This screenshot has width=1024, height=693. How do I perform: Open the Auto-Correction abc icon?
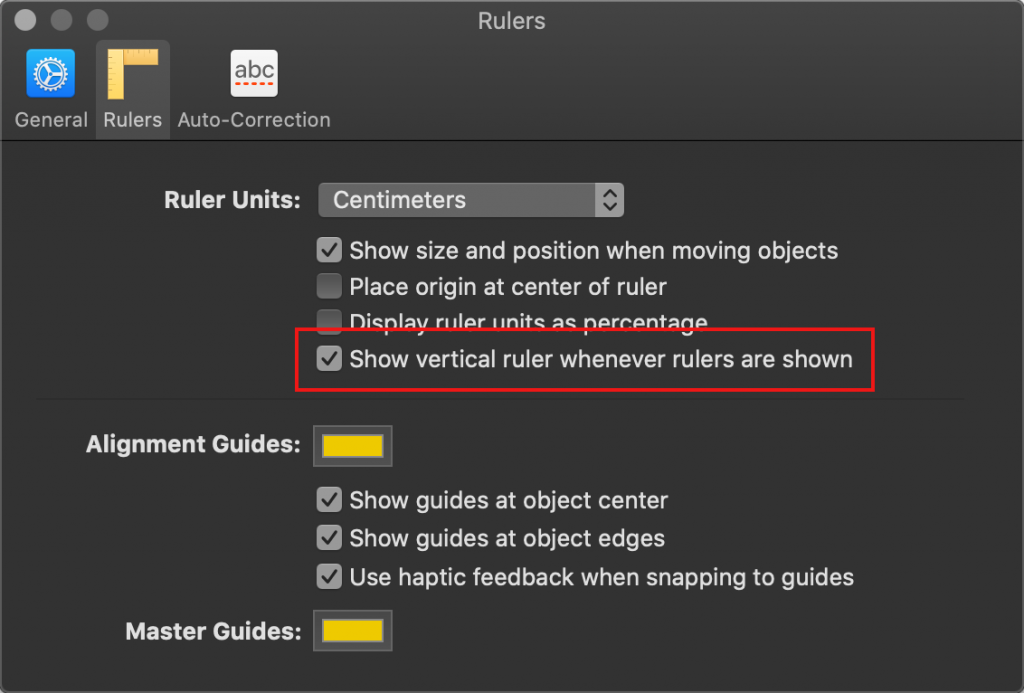[x=254, y=75]
